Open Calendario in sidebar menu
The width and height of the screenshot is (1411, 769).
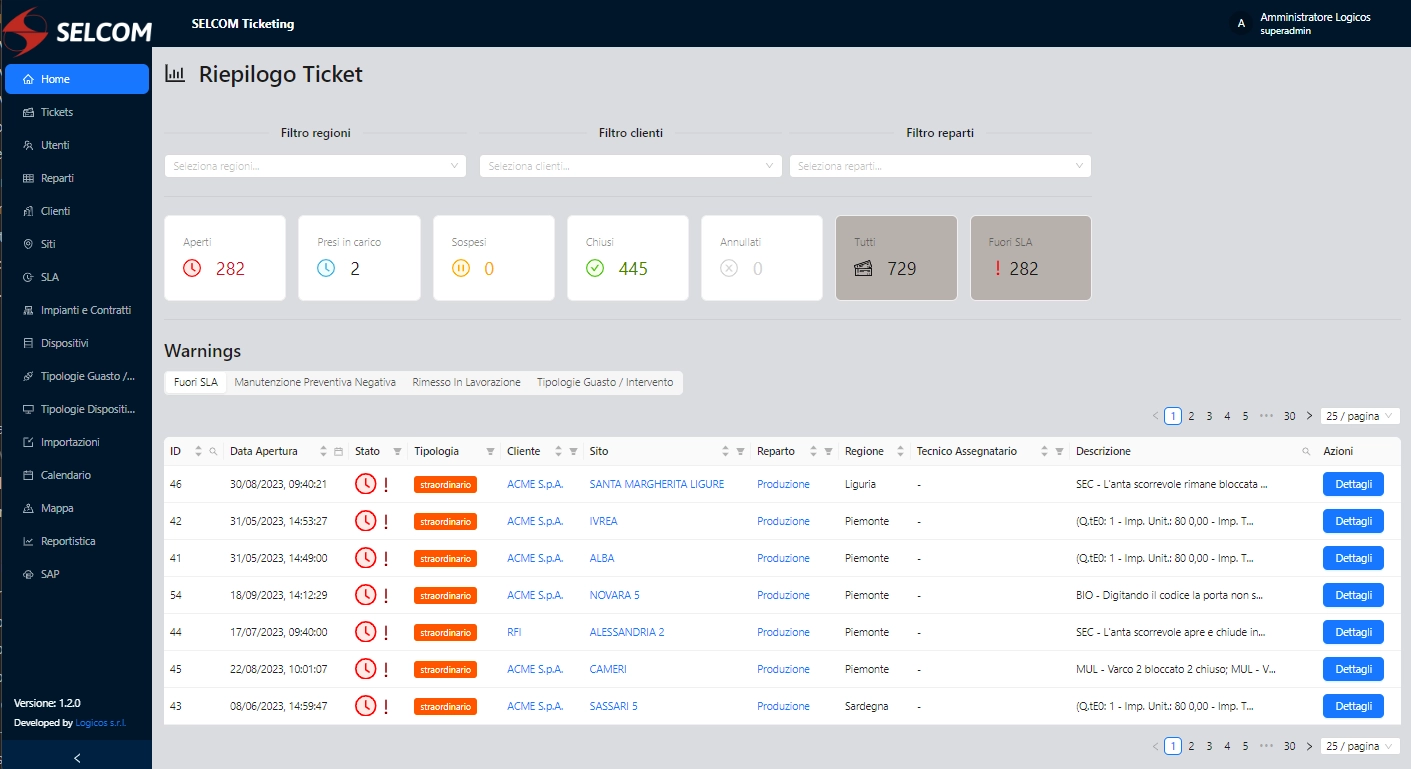pos(77,475)
